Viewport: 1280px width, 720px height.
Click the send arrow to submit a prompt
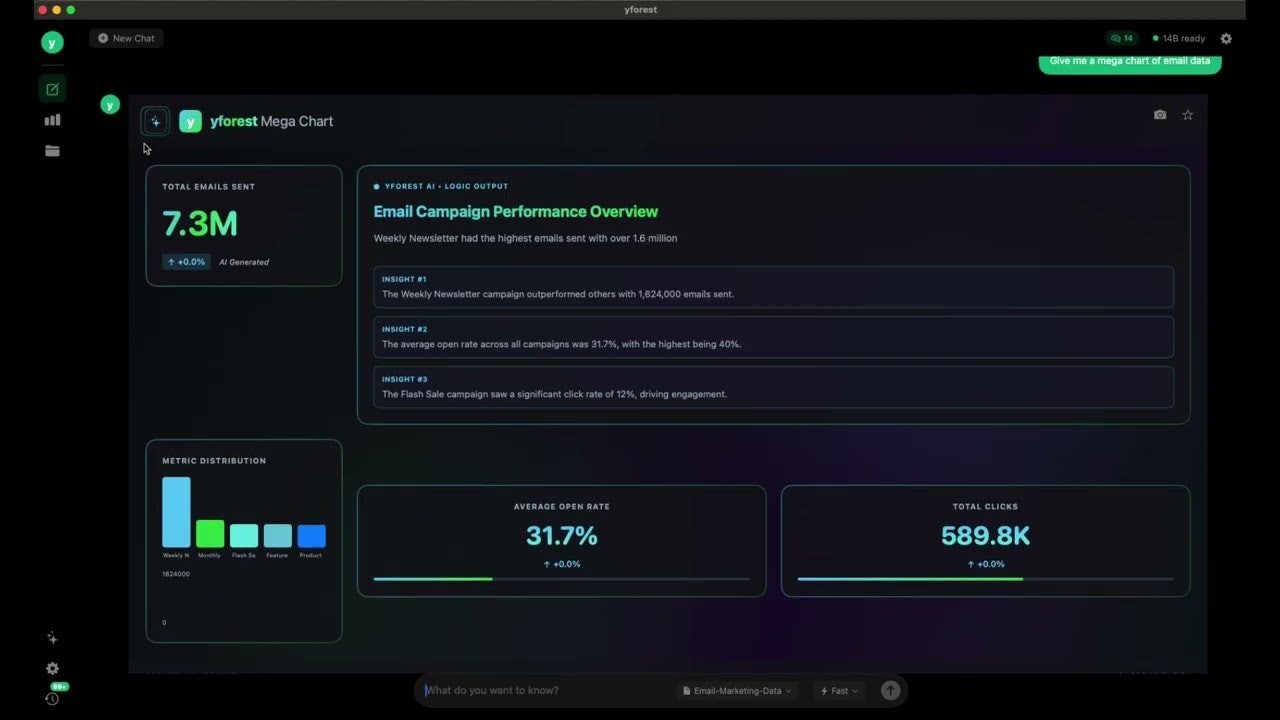click(890, 690)
